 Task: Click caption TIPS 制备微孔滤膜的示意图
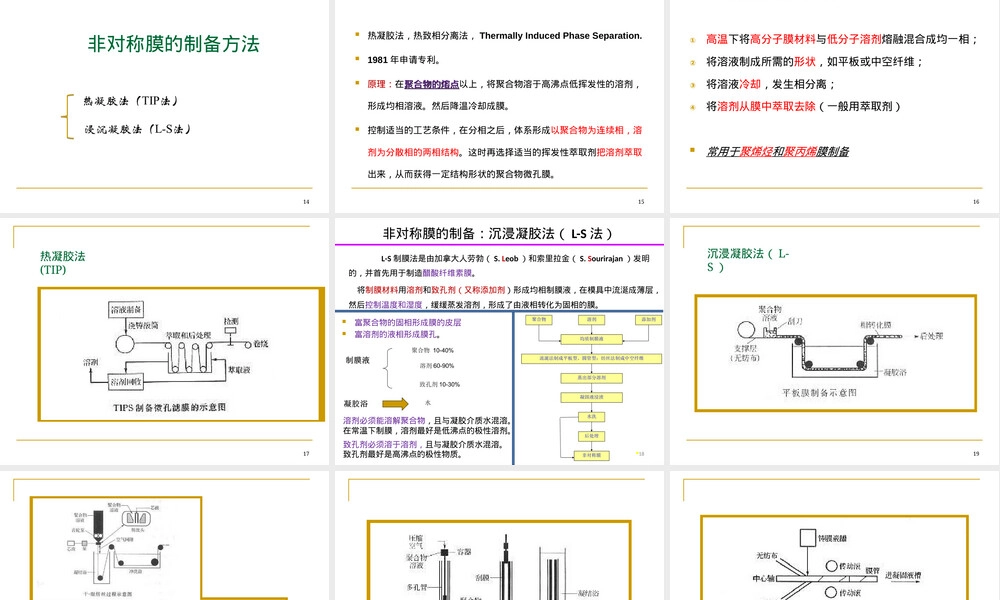tap(169, 407)
